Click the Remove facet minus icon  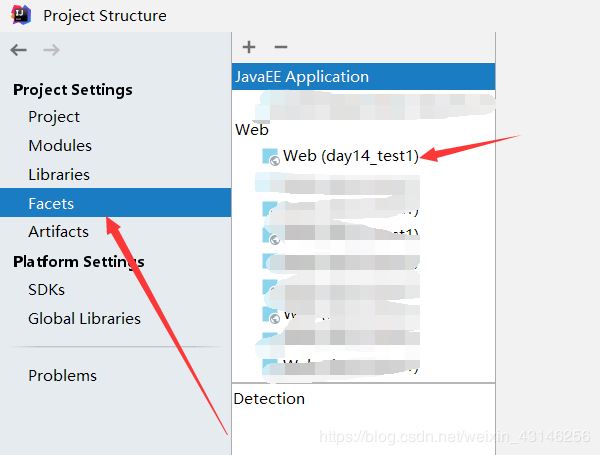[x=280, y=47]
